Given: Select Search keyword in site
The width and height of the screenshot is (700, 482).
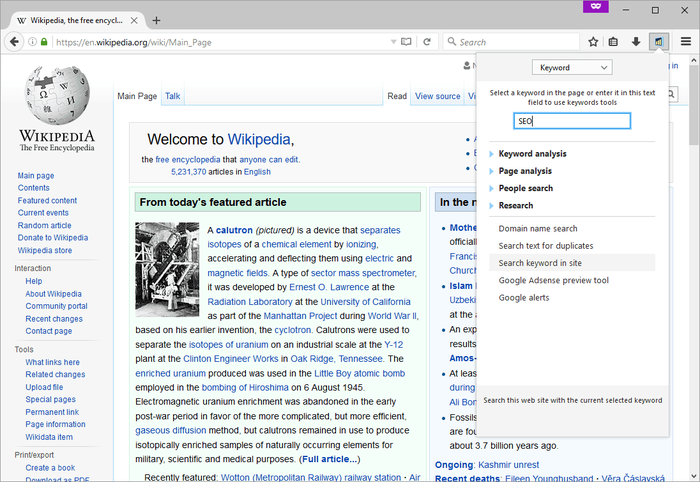Looking at the screenshot, I should pyautogui.click(x=572, y=263).
